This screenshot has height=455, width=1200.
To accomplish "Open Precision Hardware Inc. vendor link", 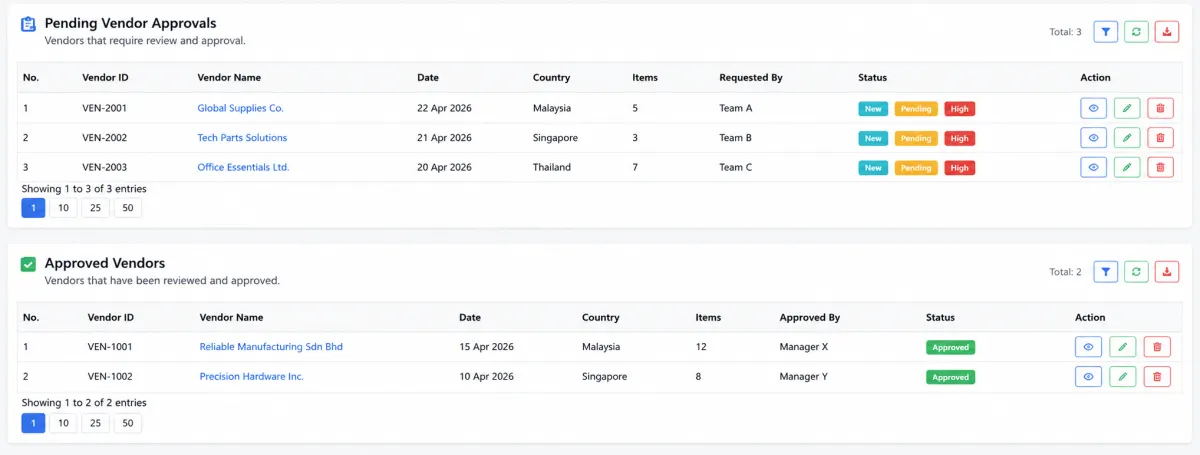I will point(252,377).
